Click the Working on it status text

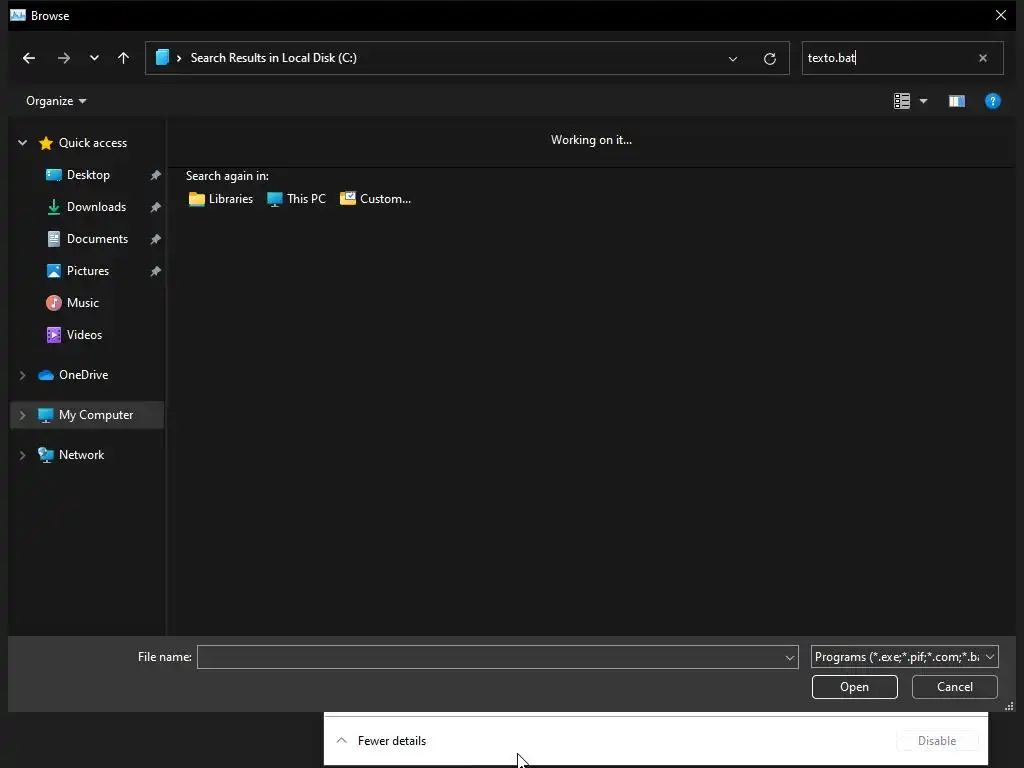click(x=591, y=140)
